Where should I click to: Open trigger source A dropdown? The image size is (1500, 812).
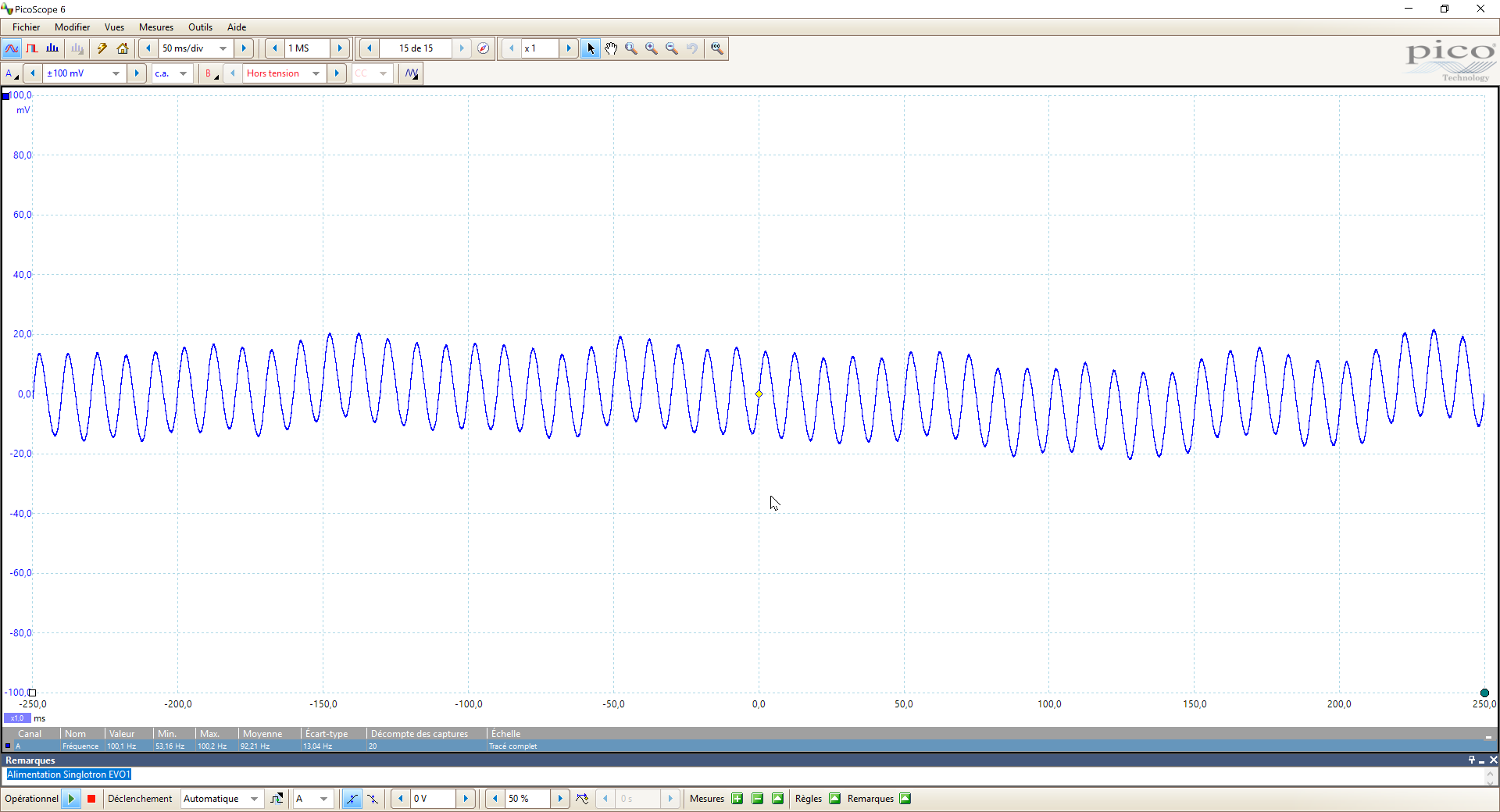(324, 799)
